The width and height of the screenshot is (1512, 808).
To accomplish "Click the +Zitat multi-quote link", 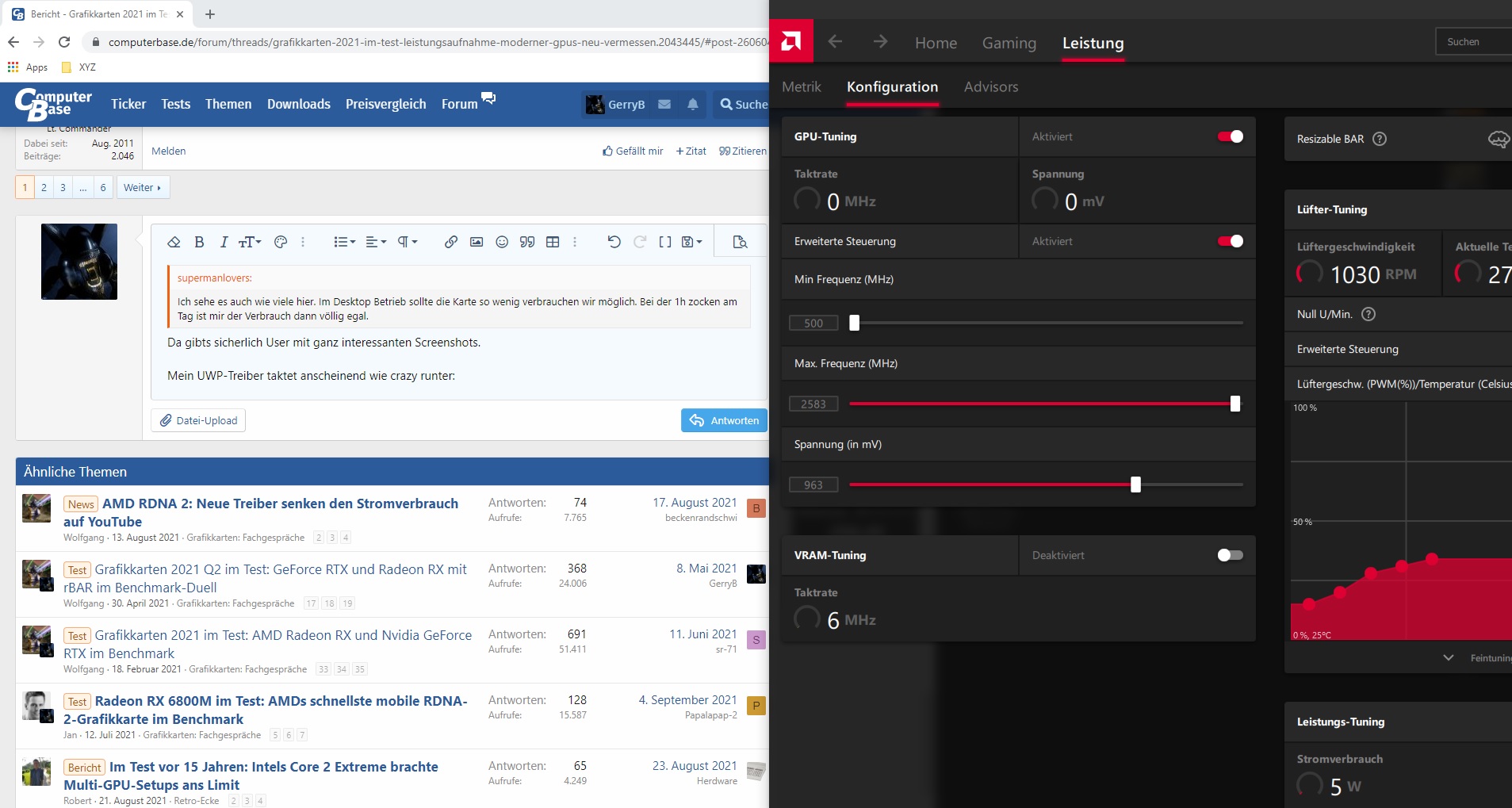I will point(691,151).
